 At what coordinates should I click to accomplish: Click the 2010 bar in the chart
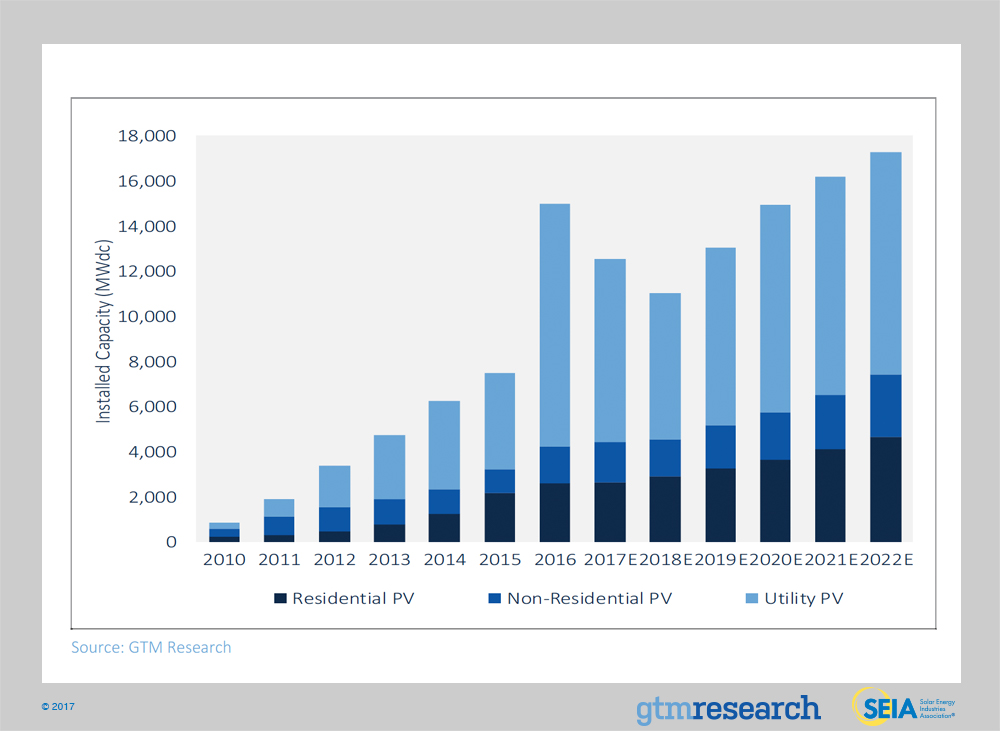click(x=224, y=533)
